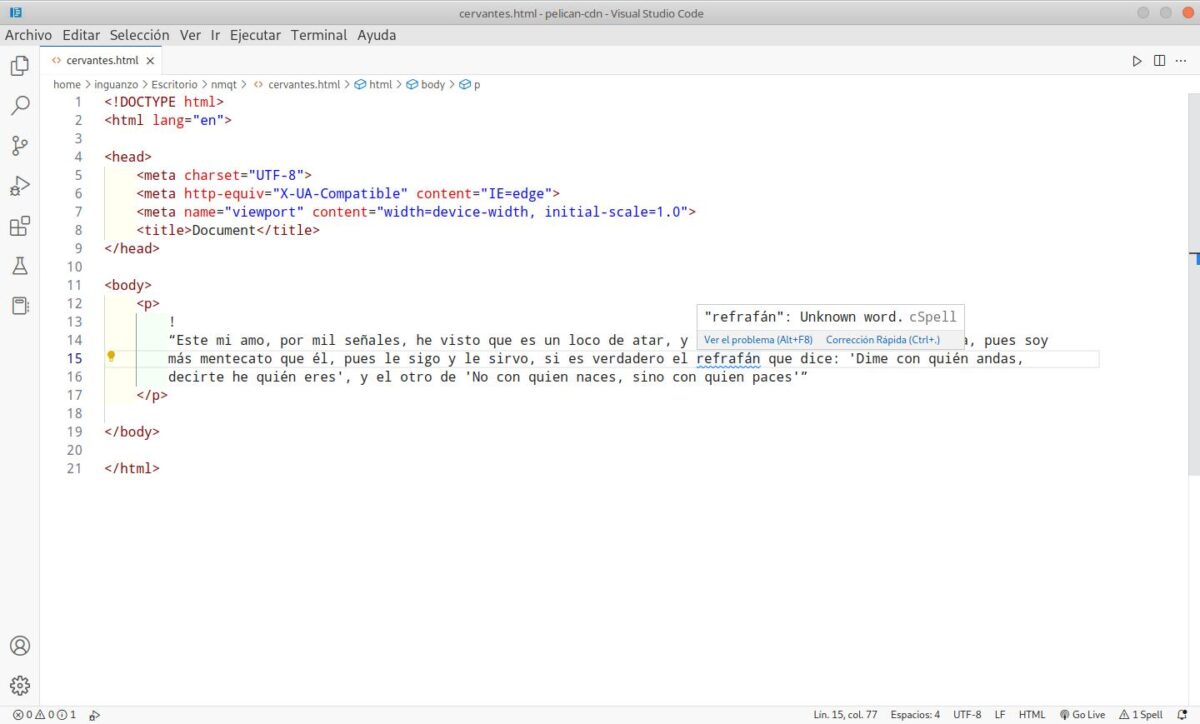Open the Editar menu
Viewport: 1200px width, 724px height.
(x=81, y=35)
